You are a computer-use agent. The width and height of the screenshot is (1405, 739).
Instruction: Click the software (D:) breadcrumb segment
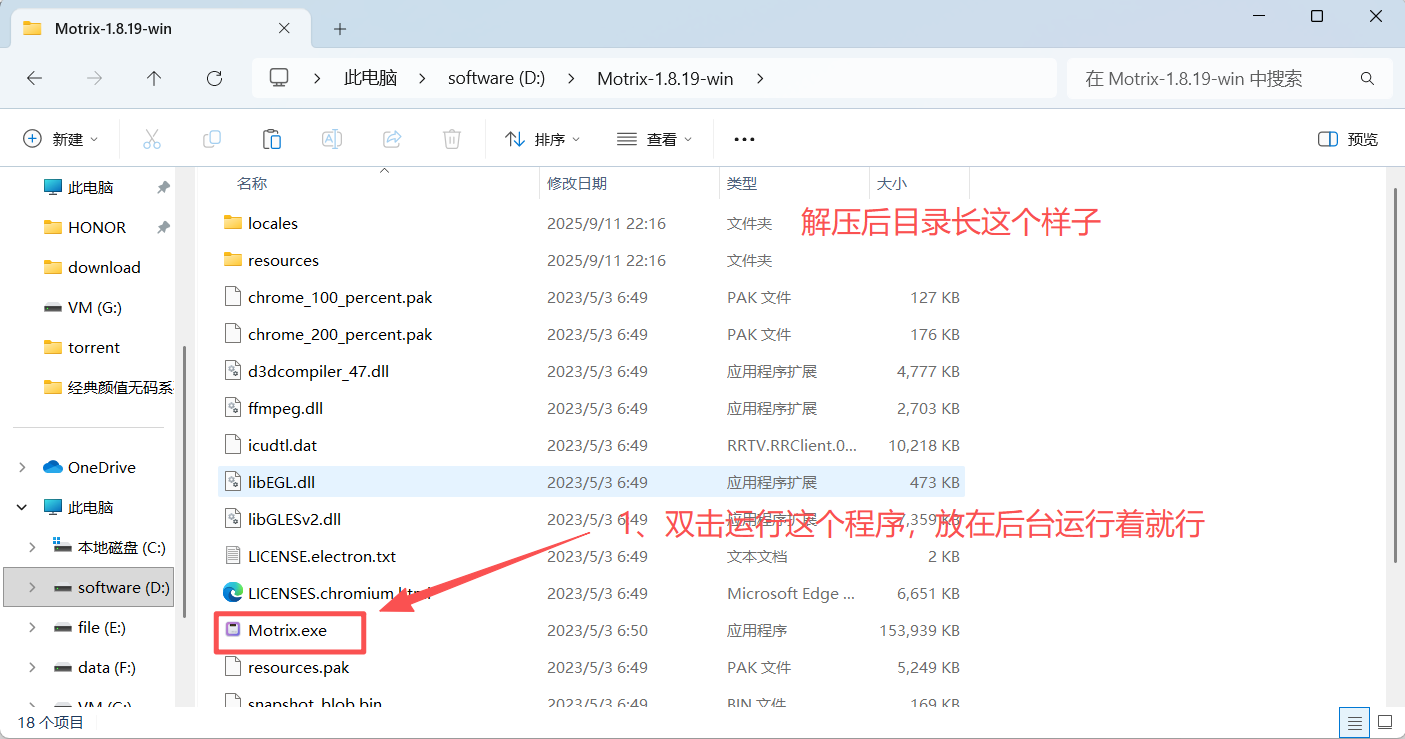point(496,78)
